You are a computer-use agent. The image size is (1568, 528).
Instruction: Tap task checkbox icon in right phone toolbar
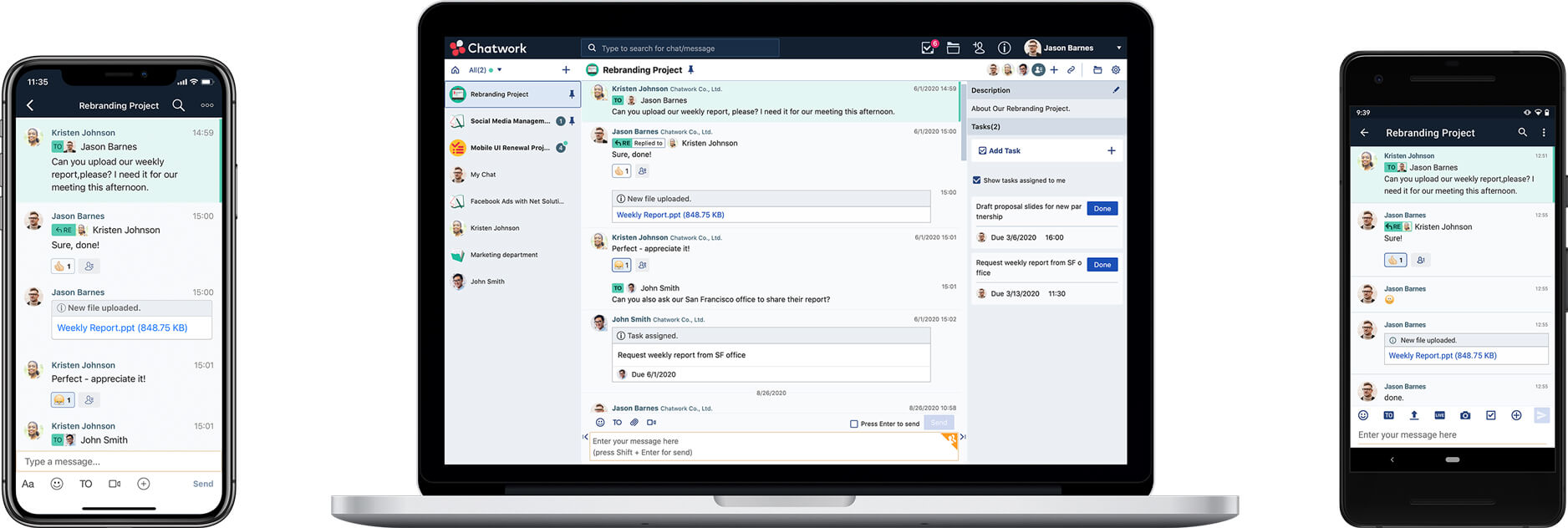[x=1490, y=415]
